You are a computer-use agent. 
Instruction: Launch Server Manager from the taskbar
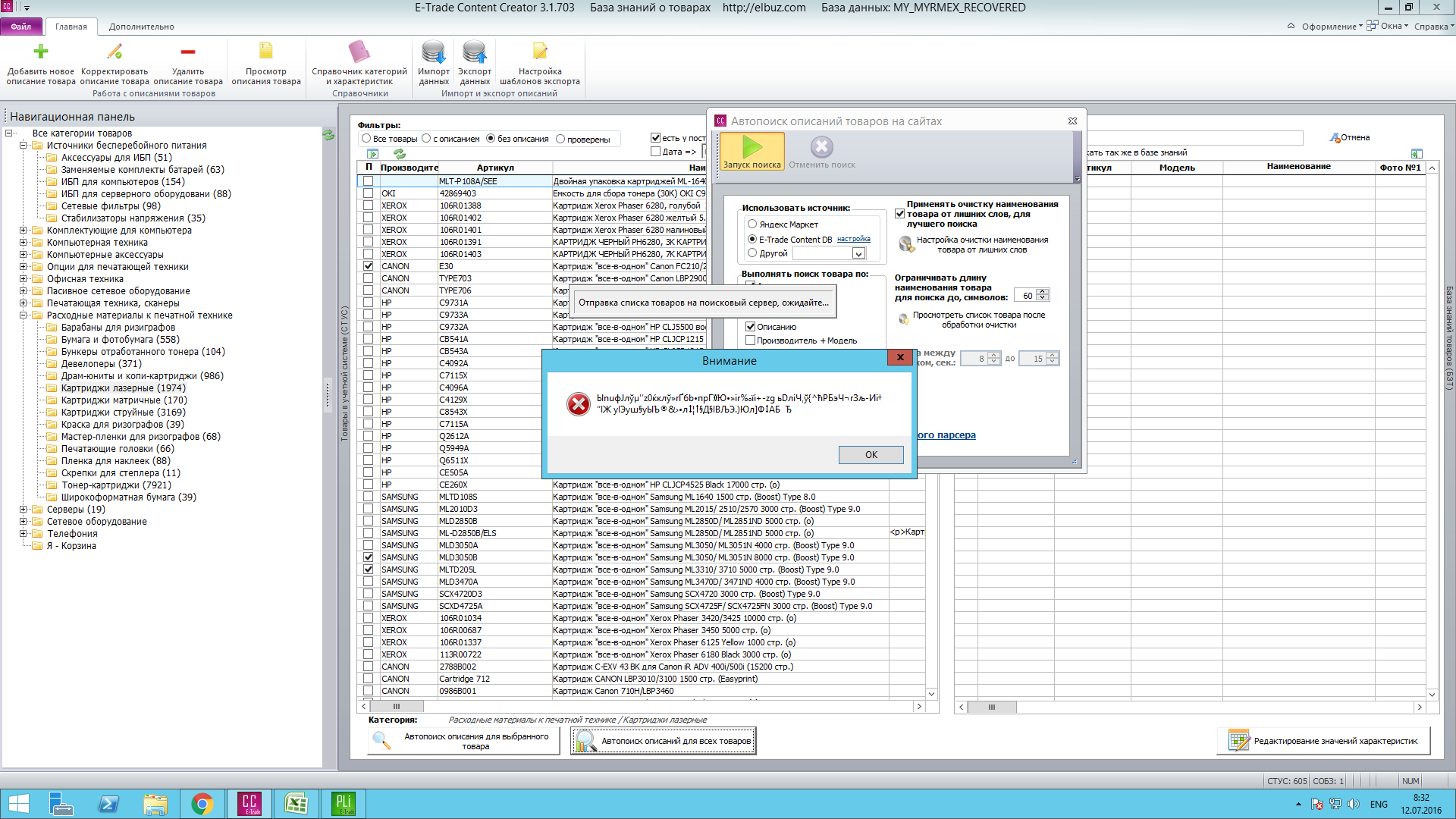click(61, 804)
